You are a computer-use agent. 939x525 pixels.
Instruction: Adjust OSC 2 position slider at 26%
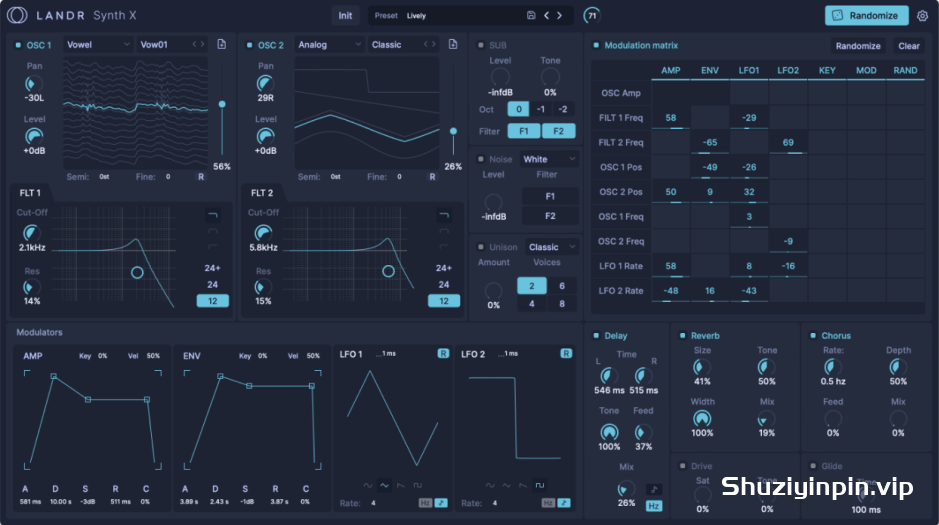point(453,131)
